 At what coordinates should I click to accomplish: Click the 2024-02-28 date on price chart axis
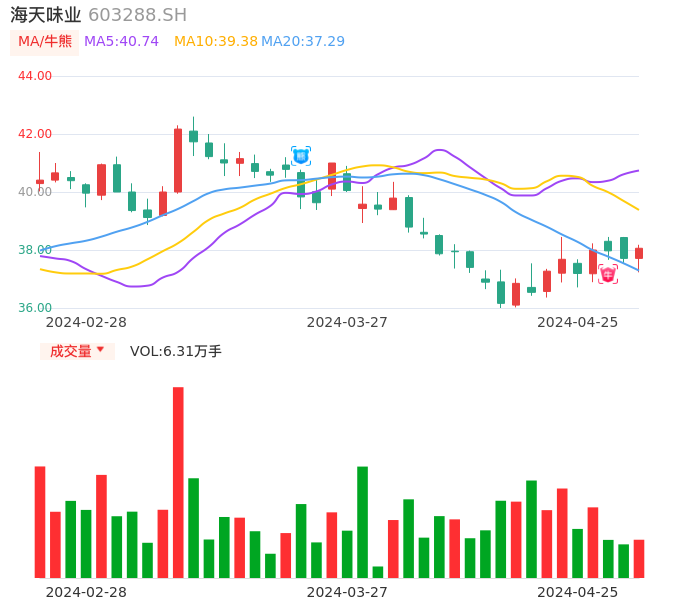pos(86,322)
